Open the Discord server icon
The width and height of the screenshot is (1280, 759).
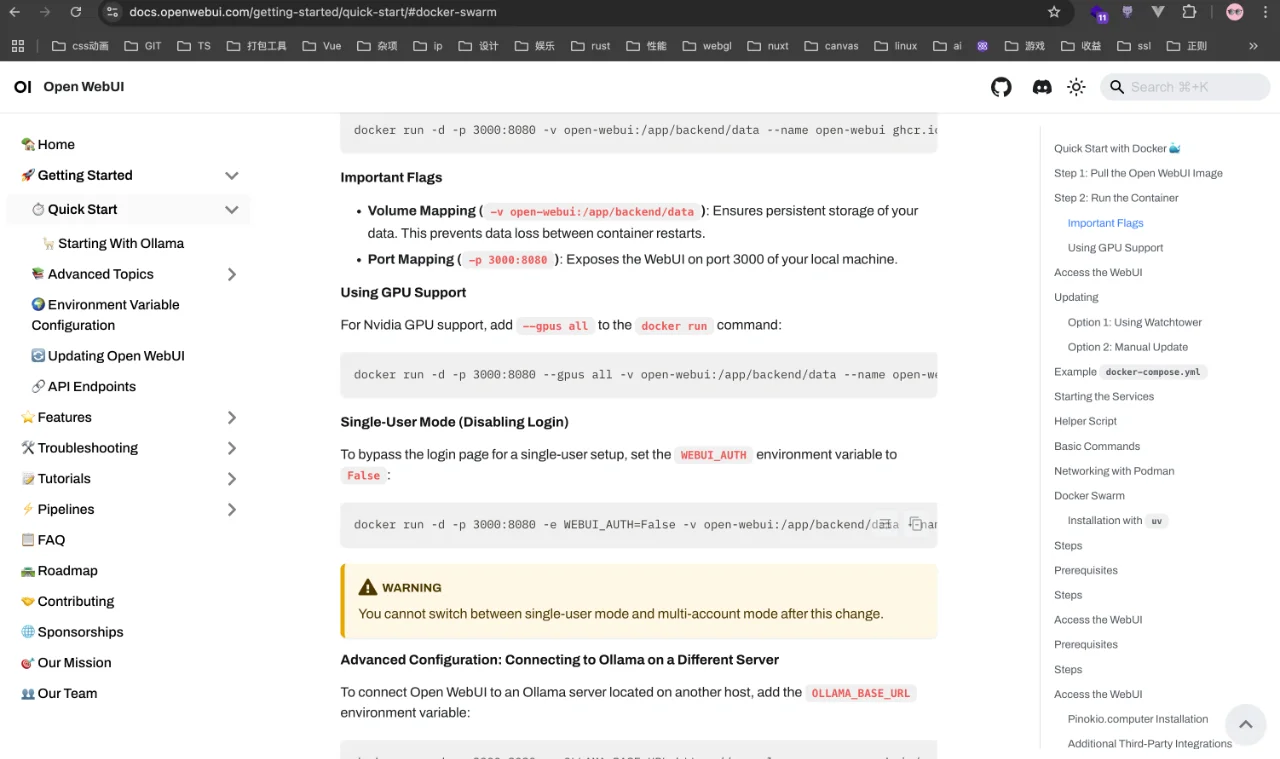coord(1042,87)
